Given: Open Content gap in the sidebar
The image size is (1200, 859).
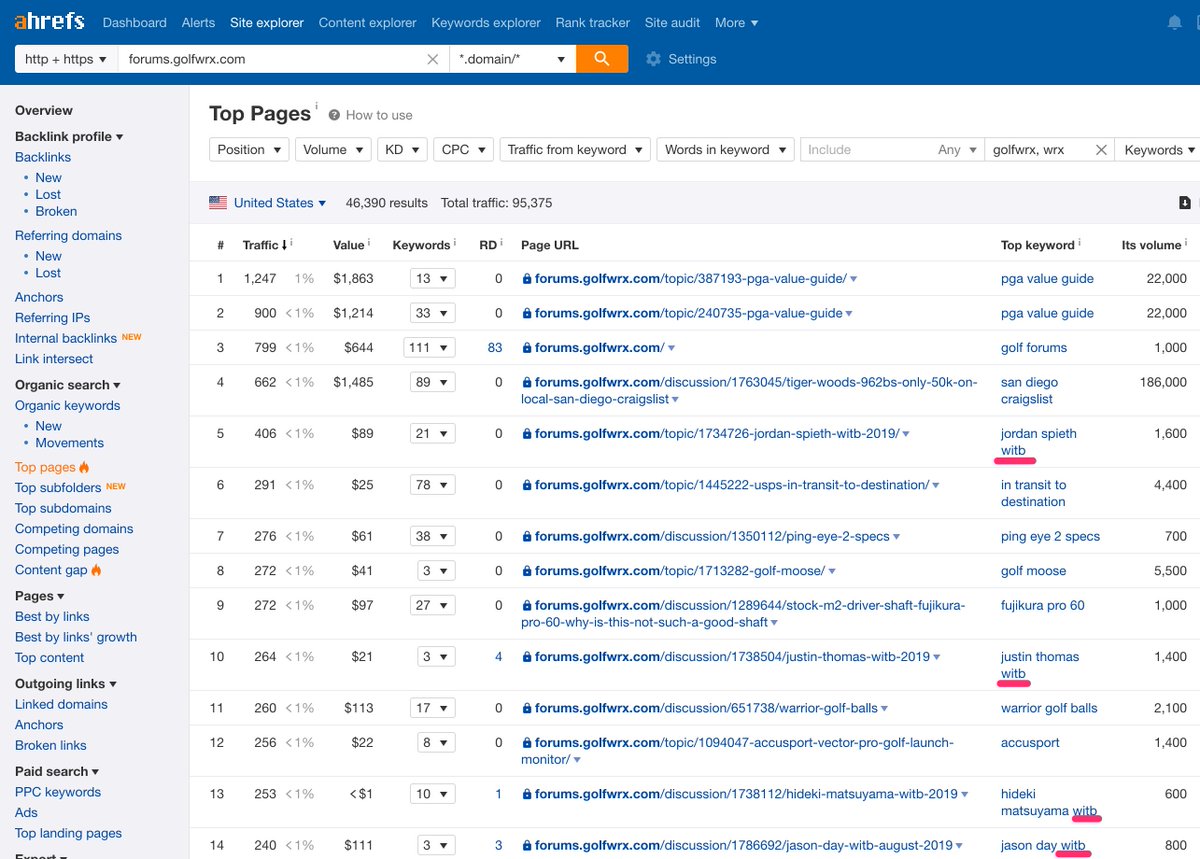Looking at the screenshot, I should (51, 570).
